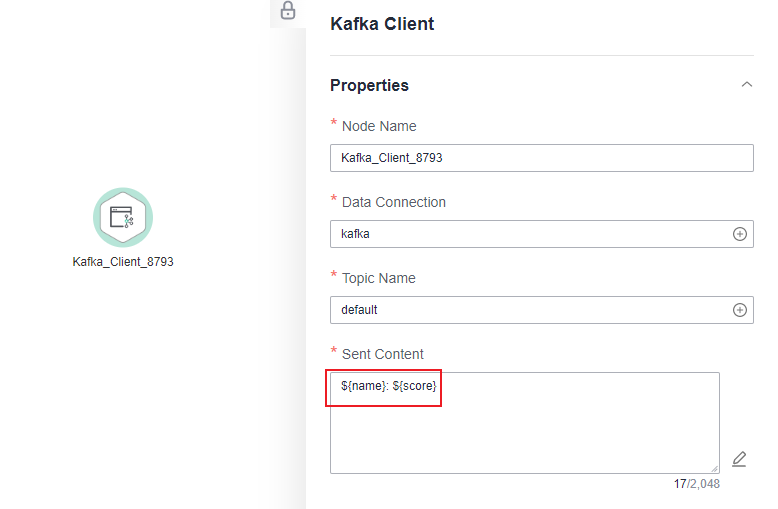
Task: Click the Data Connection field label
Action: (394, 202)
